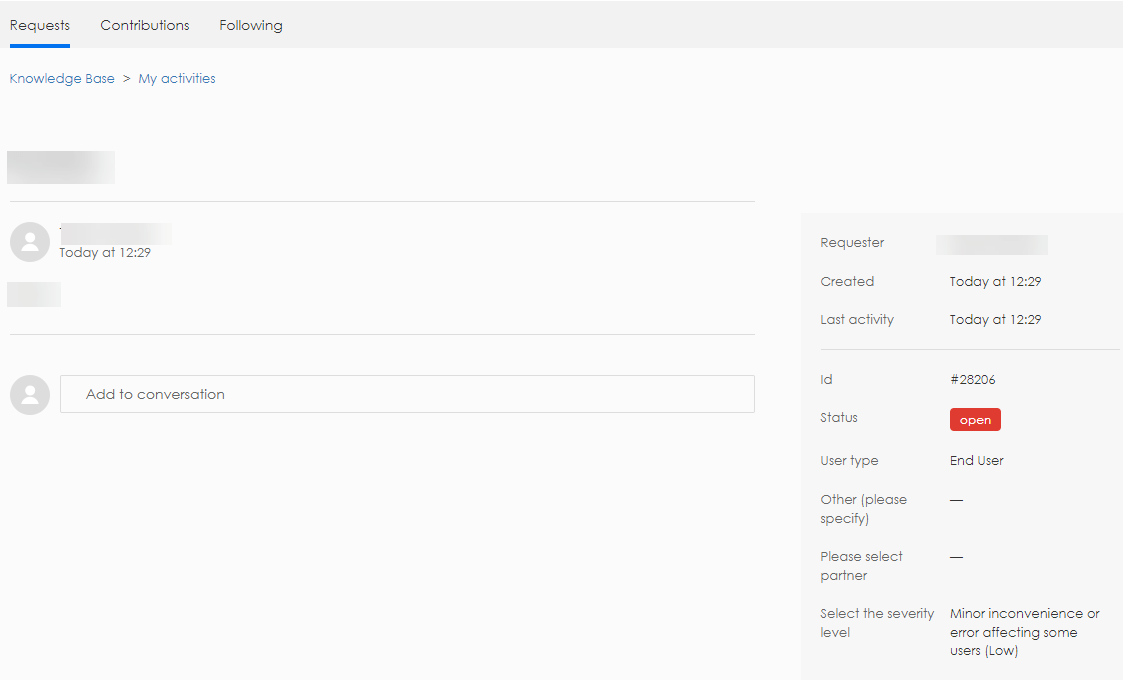This screenshot has width=1123, height=680.
Task: Click the request title area
Action: tap(60, 167)
